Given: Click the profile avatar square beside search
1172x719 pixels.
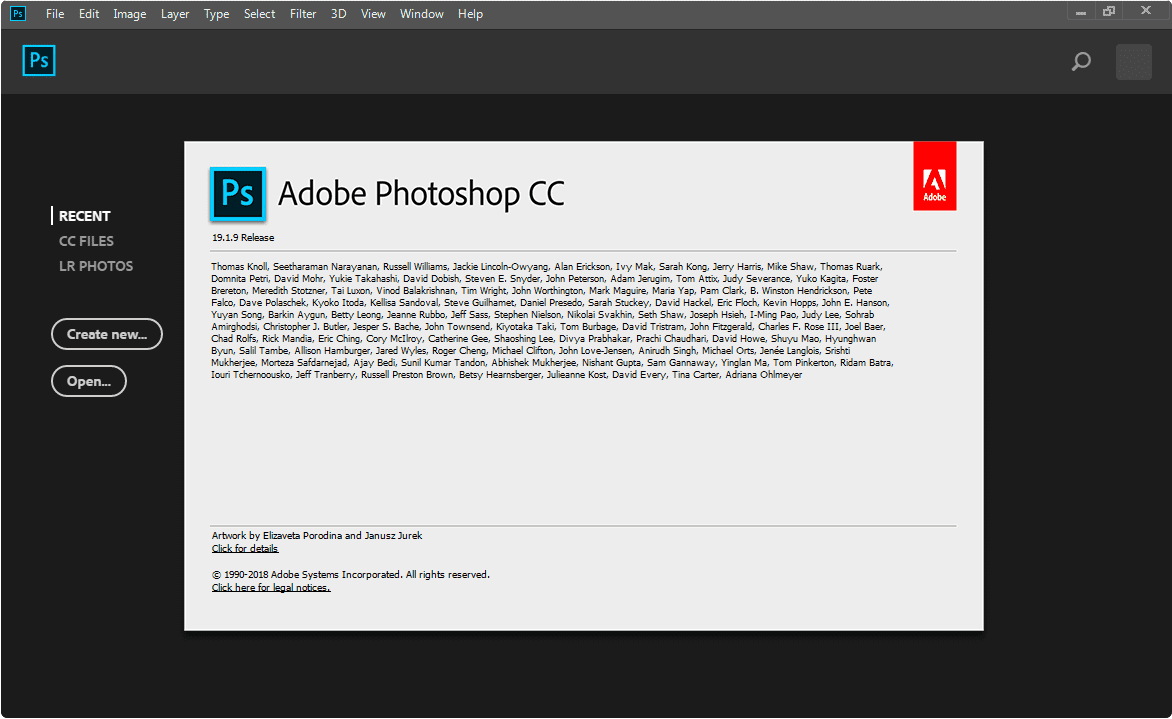Looking at the screenshot, I should click(1134, 62).
